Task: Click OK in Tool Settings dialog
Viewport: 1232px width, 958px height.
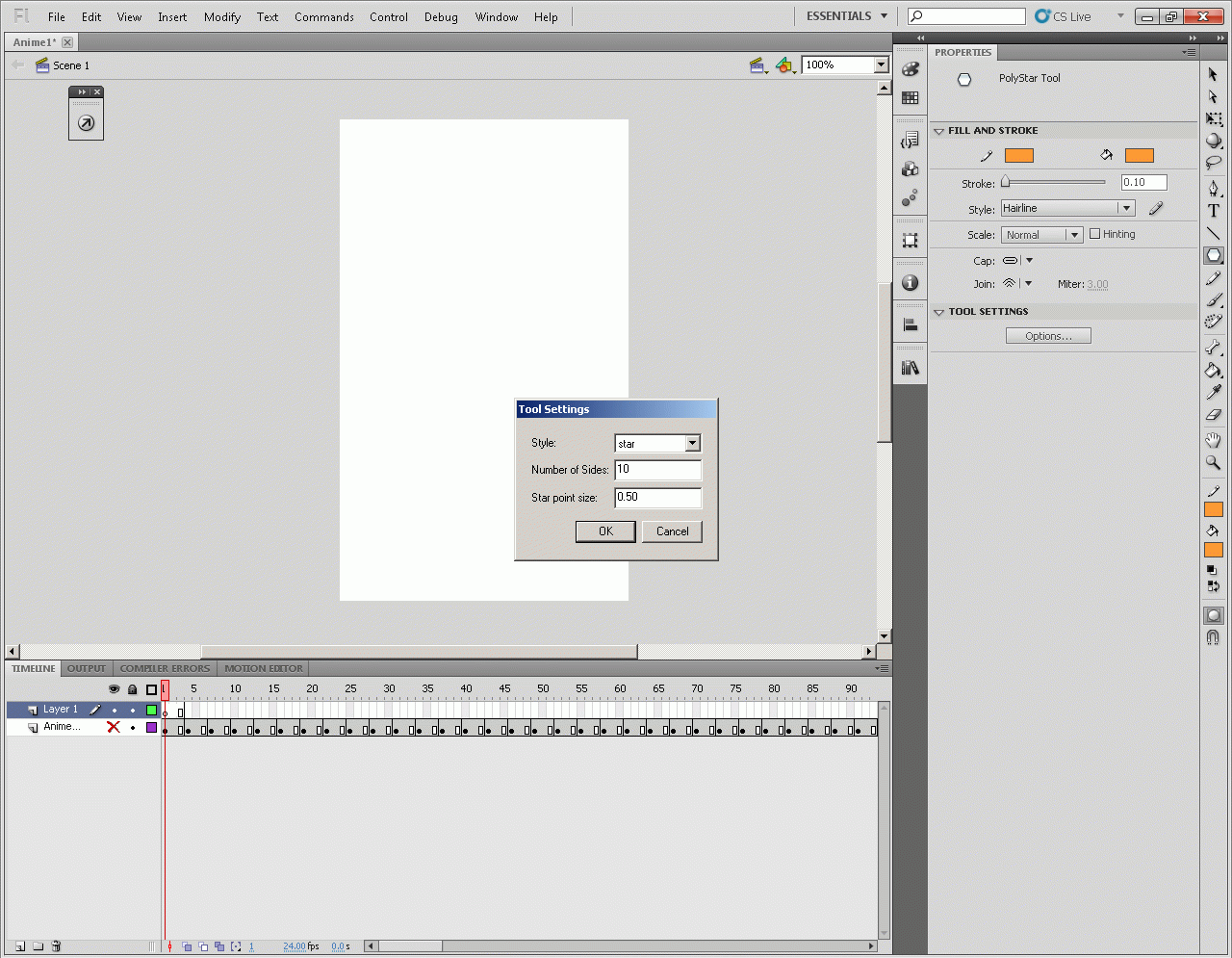Action: (605, 531)
